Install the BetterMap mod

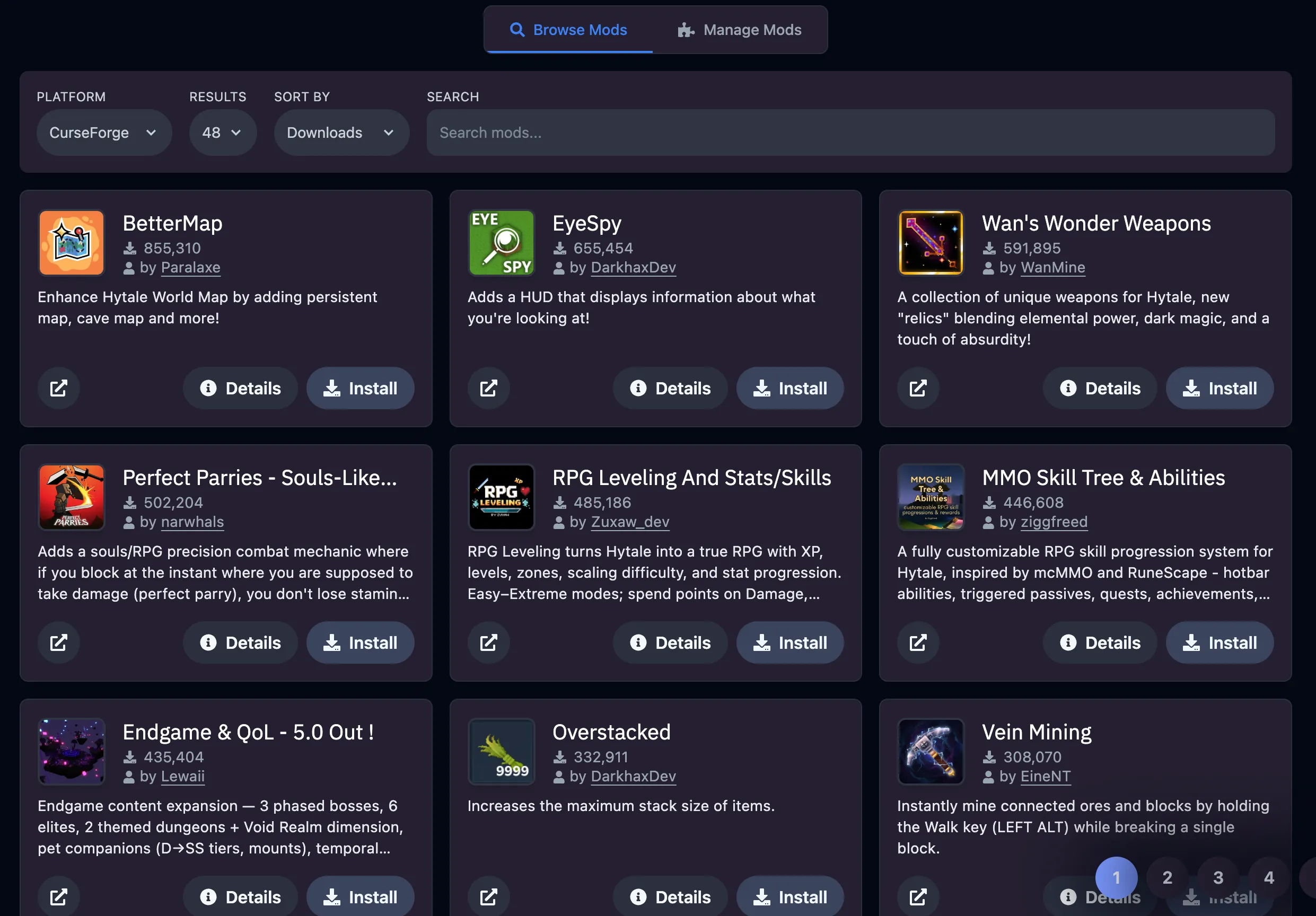point(361,388)
